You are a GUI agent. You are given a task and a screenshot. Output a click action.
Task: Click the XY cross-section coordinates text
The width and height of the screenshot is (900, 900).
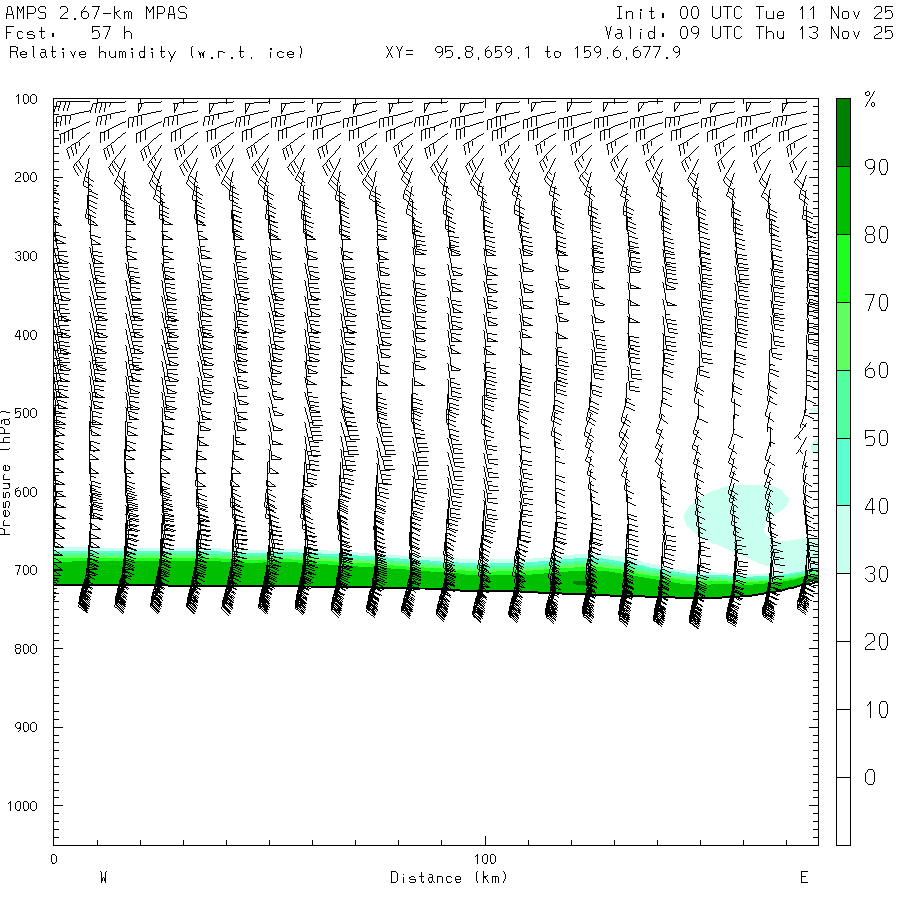(533, 53)
